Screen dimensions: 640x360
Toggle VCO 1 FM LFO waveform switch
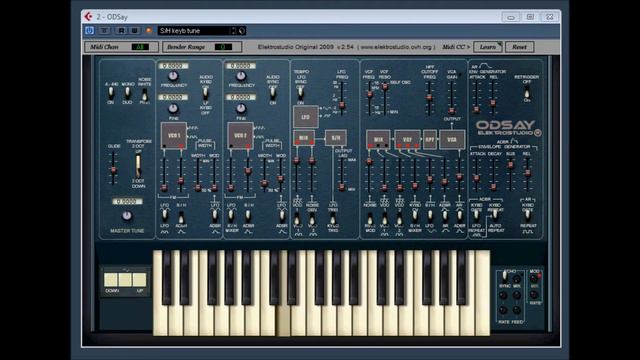(164, 215)
